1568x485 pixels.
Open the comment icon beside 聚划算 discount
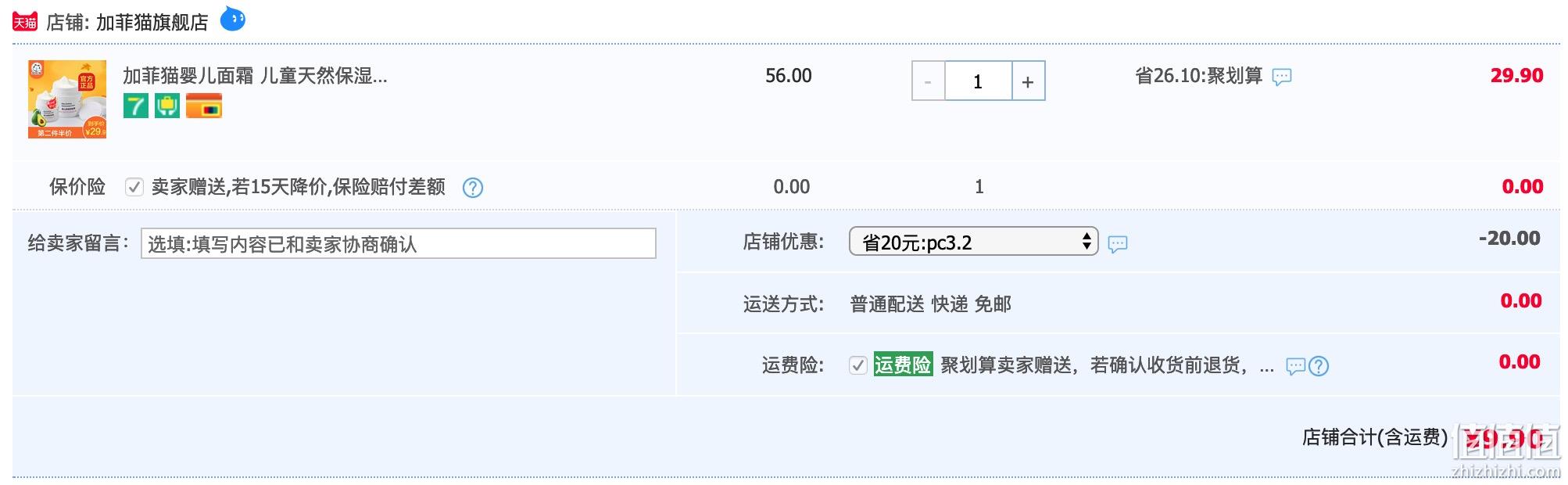click(x=1282, y=77)
